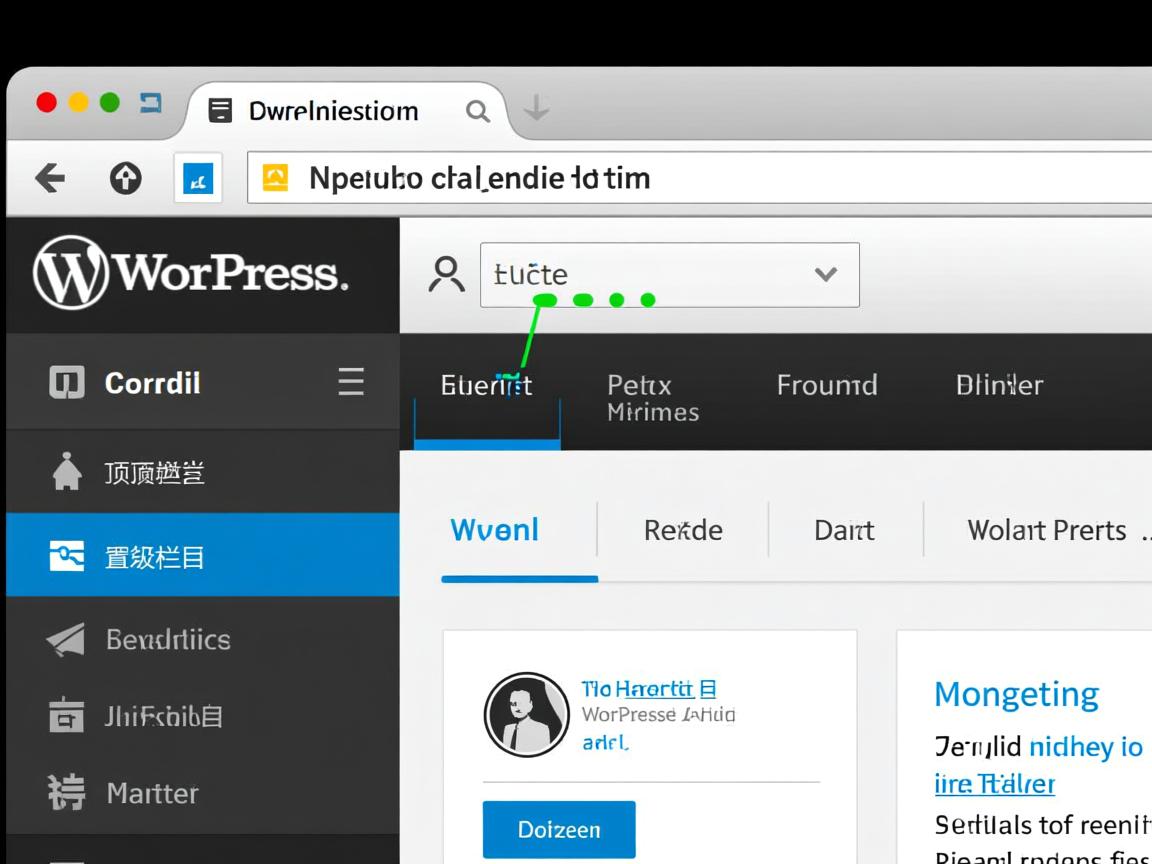Switch to the Rekde tab
Image resolution: width=1152 pixels, height=864 pixels.
pos(683,530)
